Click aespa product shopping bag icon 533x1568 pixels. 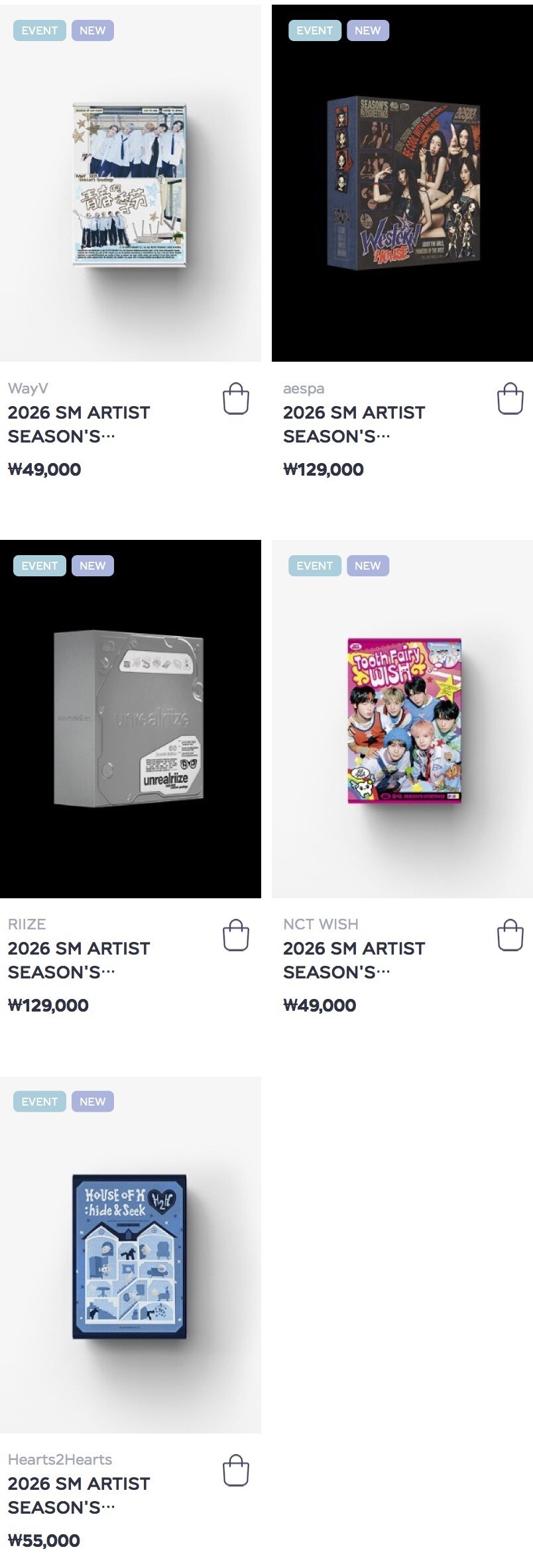pos(510,399)
